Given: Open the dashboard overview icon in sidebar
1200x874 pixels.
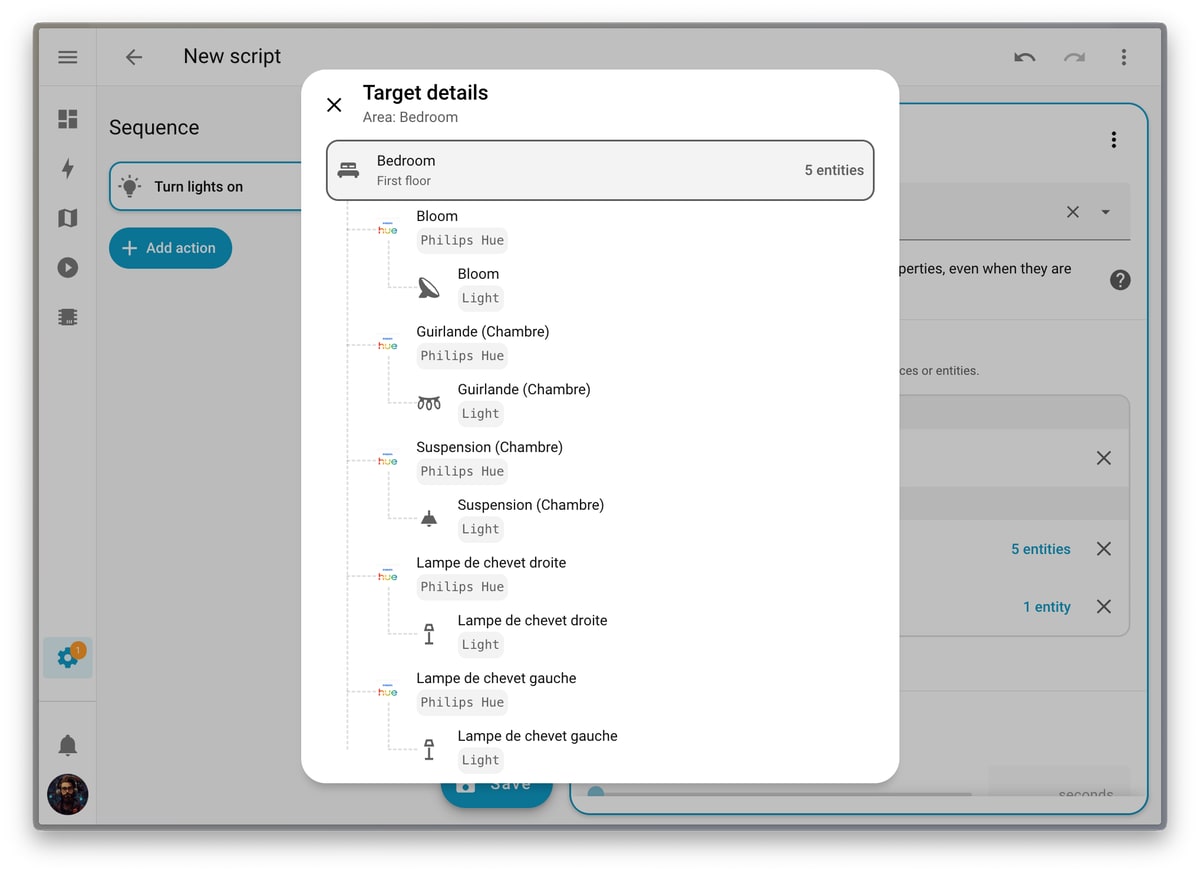Looking at the screenshot, I should pos(68,120).
